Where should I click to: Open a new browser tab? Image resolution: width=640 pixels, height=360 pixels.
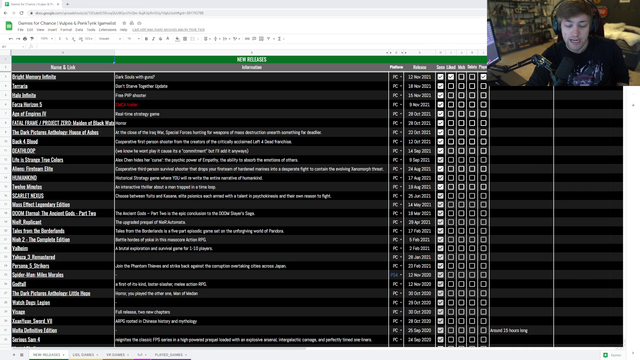coord(67,4)
